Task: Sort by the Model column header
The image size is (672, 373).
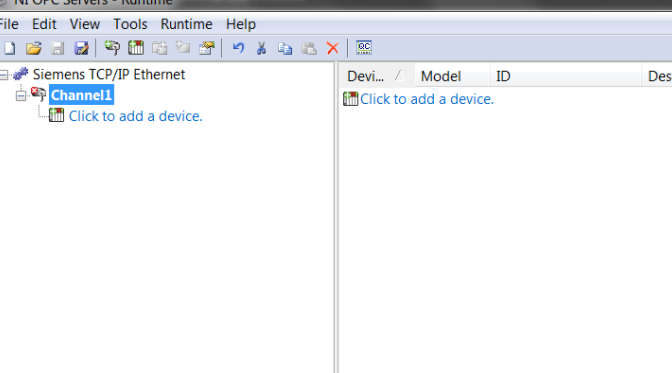Action: (453, 76)
